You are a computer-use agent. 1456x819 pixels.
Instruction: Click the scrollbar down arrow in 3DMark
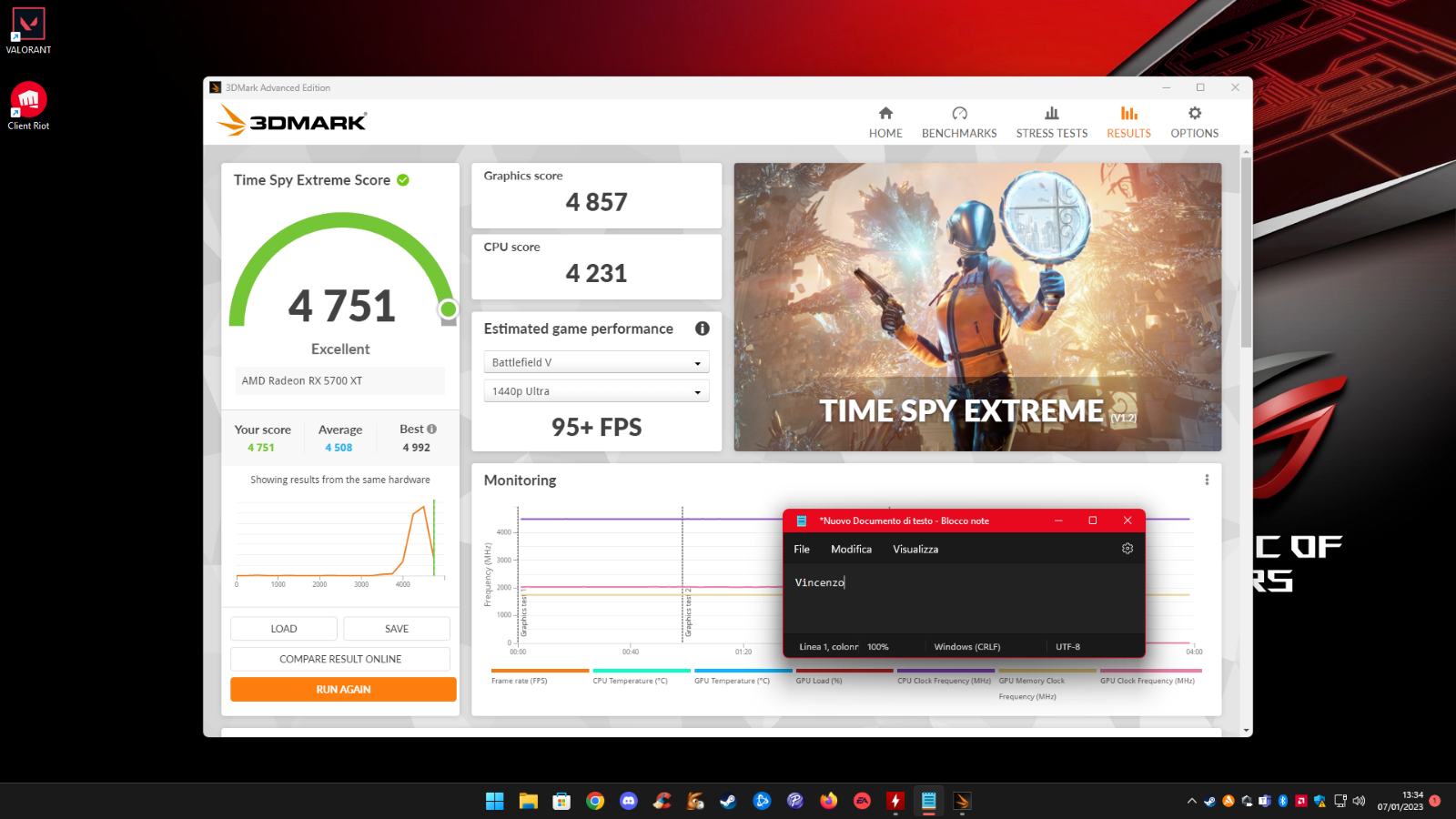point(1246,730)
